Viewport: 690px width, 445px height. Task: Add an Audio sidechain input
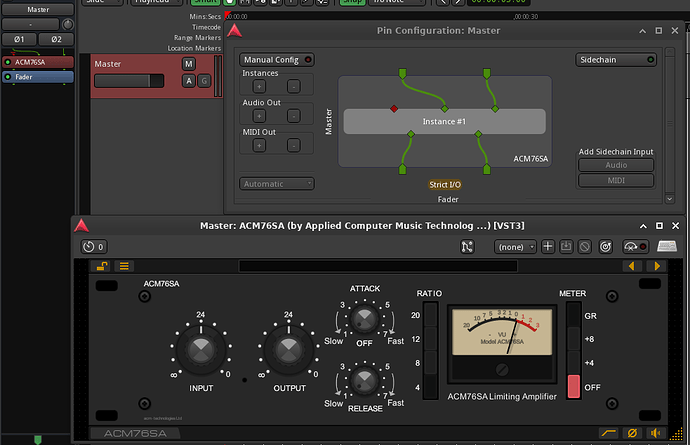(615, 165)
